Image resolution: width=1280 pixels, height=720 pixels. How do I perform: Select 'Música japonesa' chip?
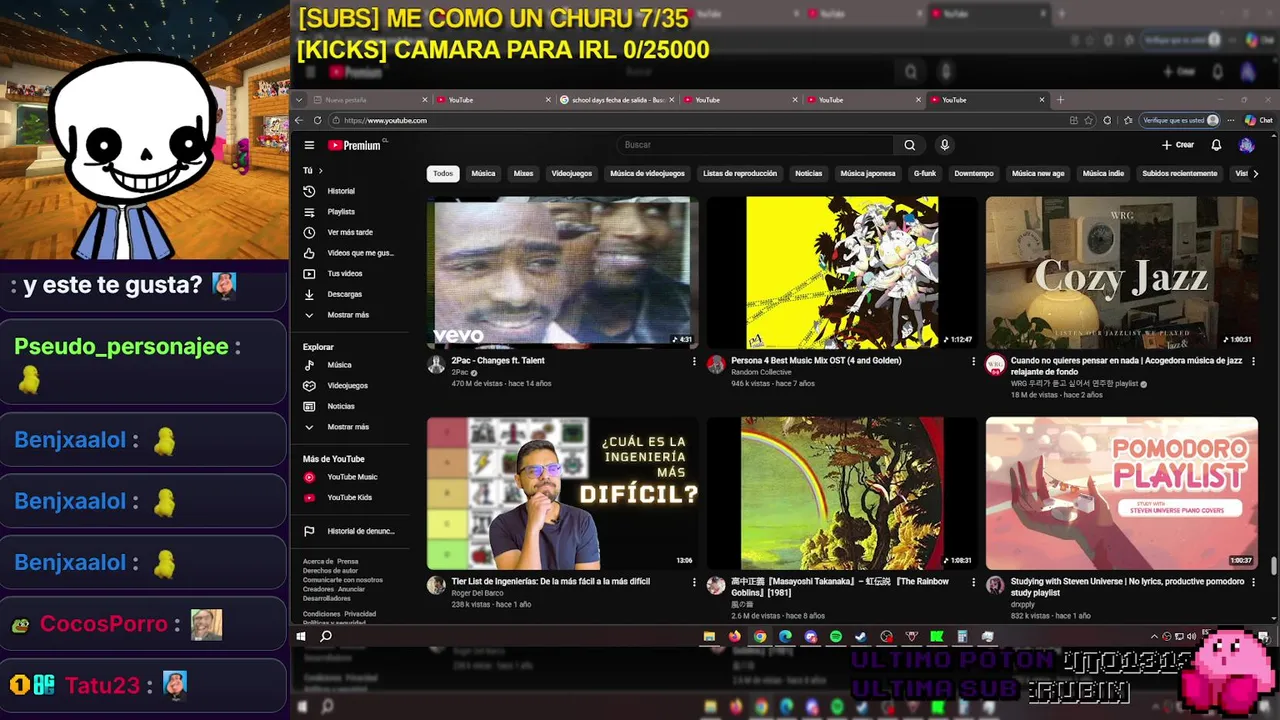click(x=867, y=173)
